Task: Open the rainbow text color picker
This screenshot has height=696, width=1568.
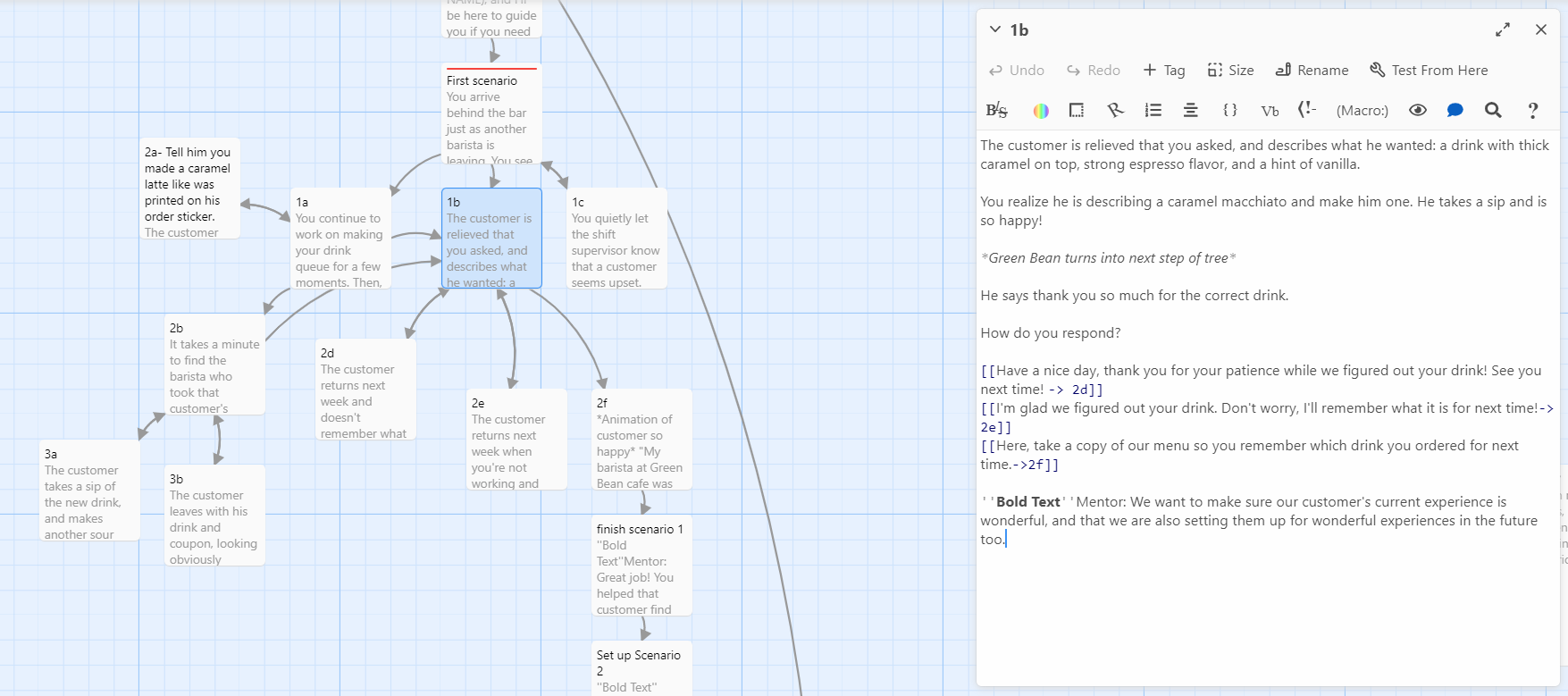Action: tap(1041, 110)
